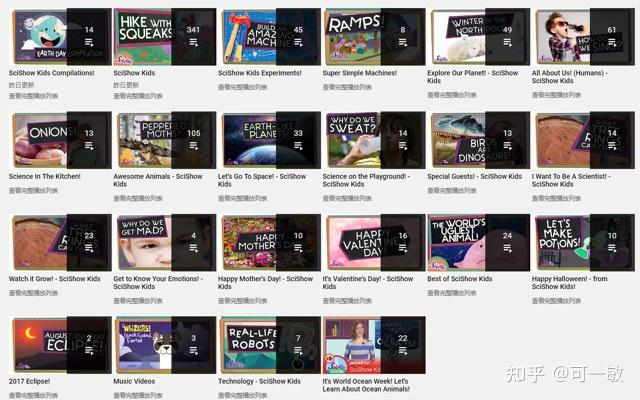Open Super Simple Machines! title link
Screen dimensions: 640x400
360,73
